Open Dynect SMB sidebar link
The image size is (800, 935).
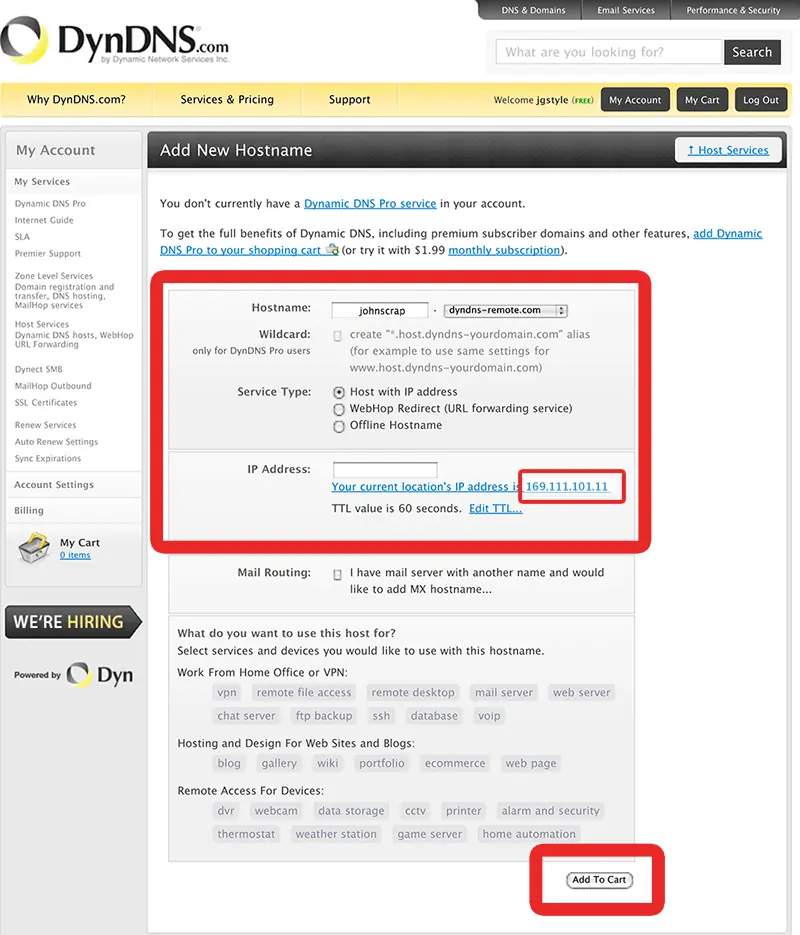point(38,369)
